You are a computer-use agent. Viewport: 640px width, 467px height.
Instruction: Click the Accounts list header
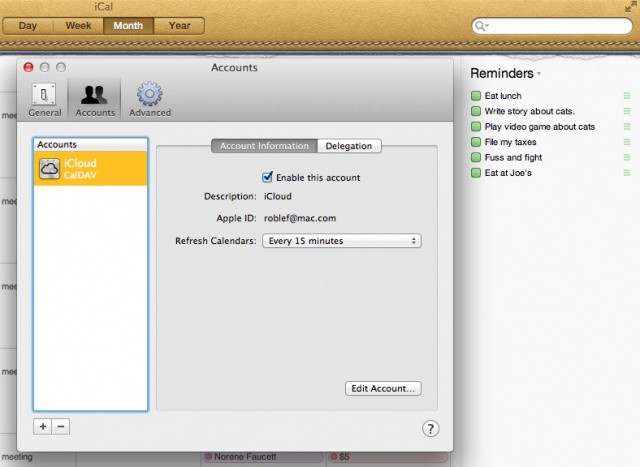coord(90,145)
